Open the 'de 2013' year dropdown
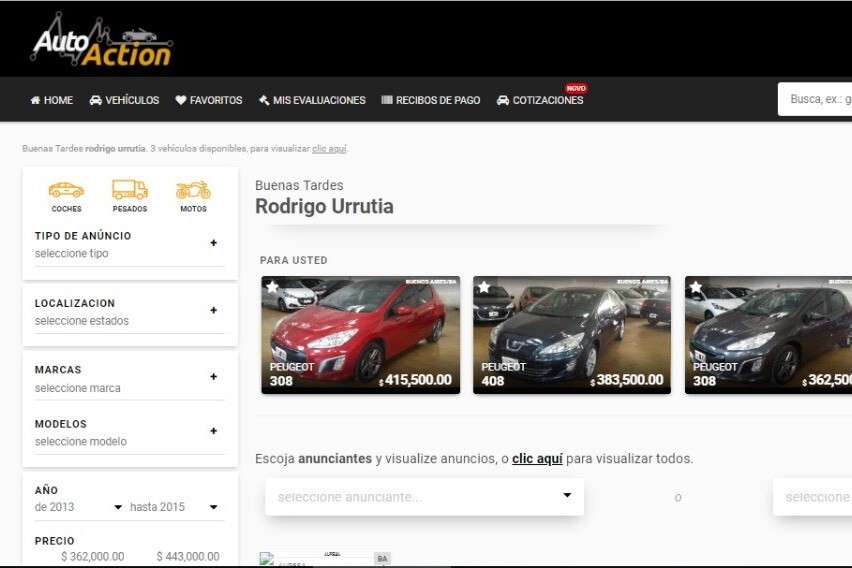The height and width of the screenshot is (568, 852). click(x=78, y=507)
